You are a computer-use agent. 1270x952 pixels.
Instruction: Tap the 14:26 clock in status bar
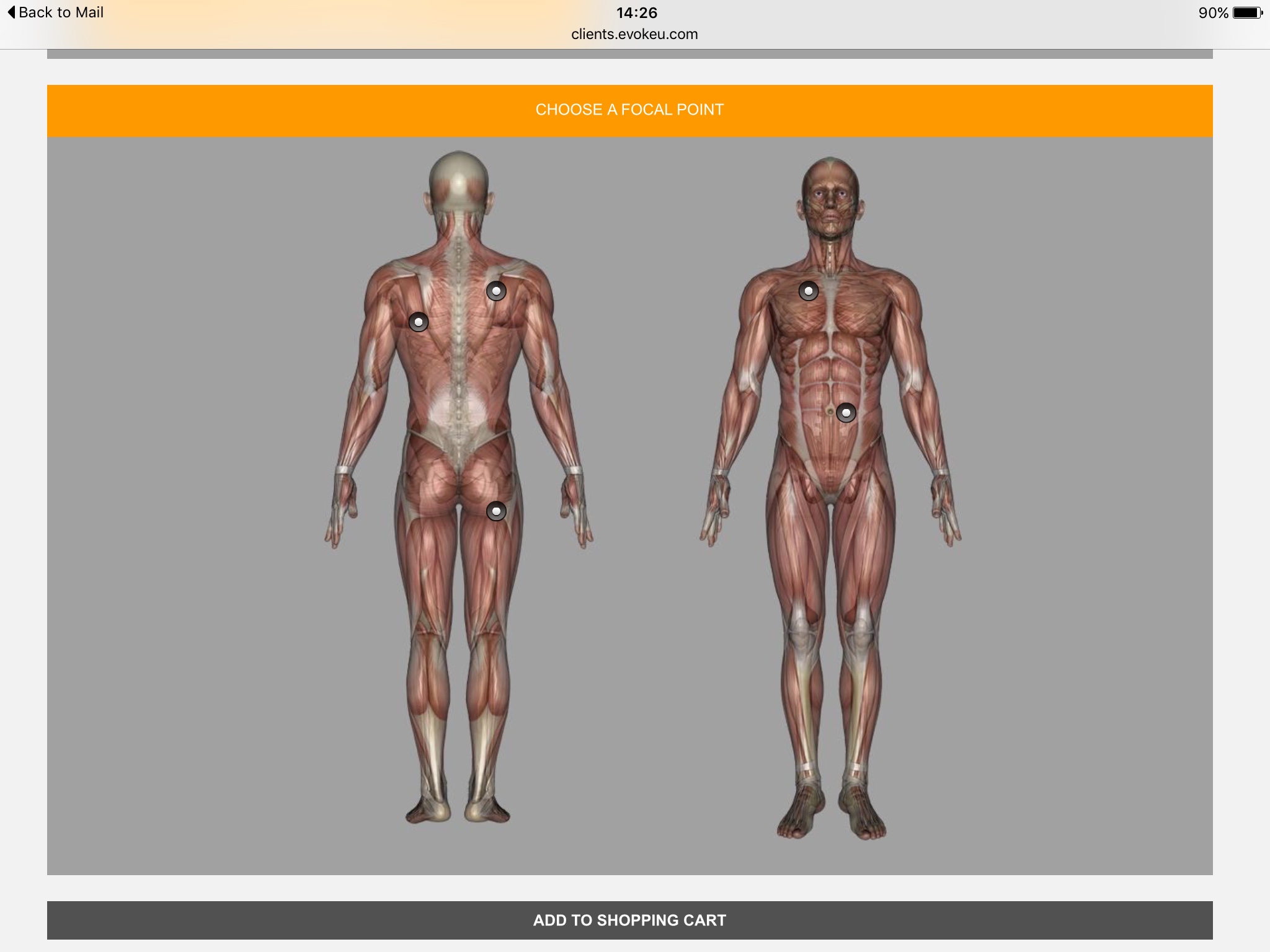(x=636, y=13)
